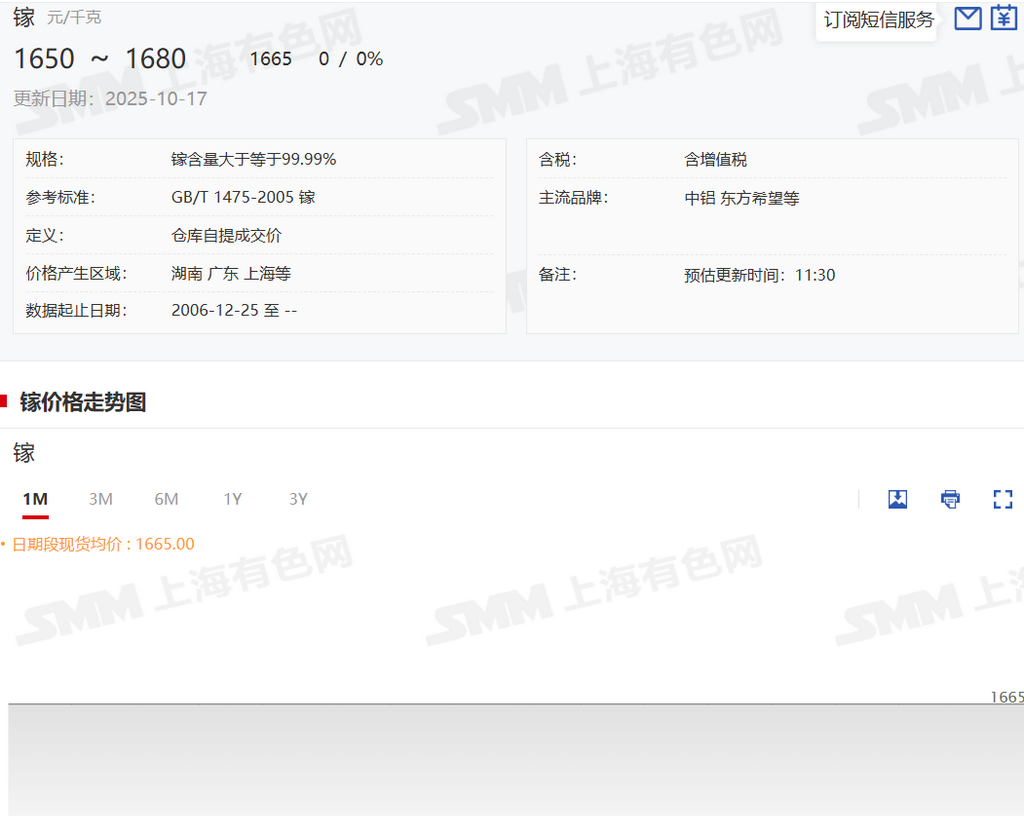The width and height of the screenshot is (1024, 816).
Task: Click the GB/T 1475-2005 镓 standard text
Action: (x=243, y=197)
